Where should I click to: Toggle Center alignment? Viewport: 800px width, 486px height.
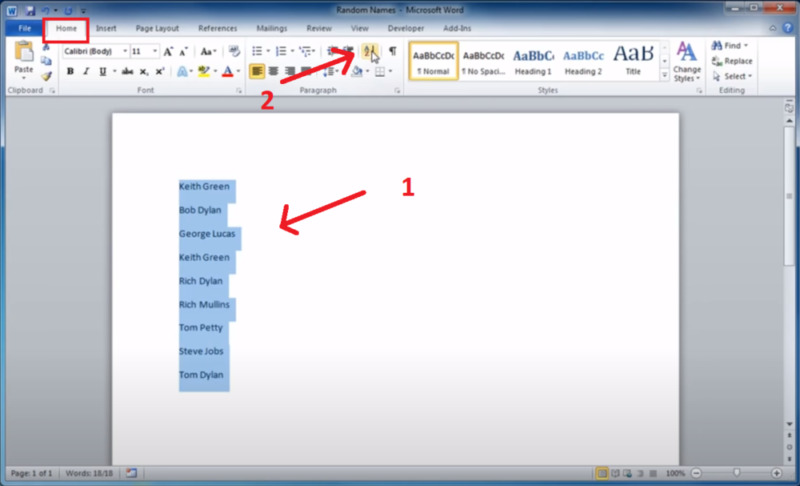(x=273, y=71)
